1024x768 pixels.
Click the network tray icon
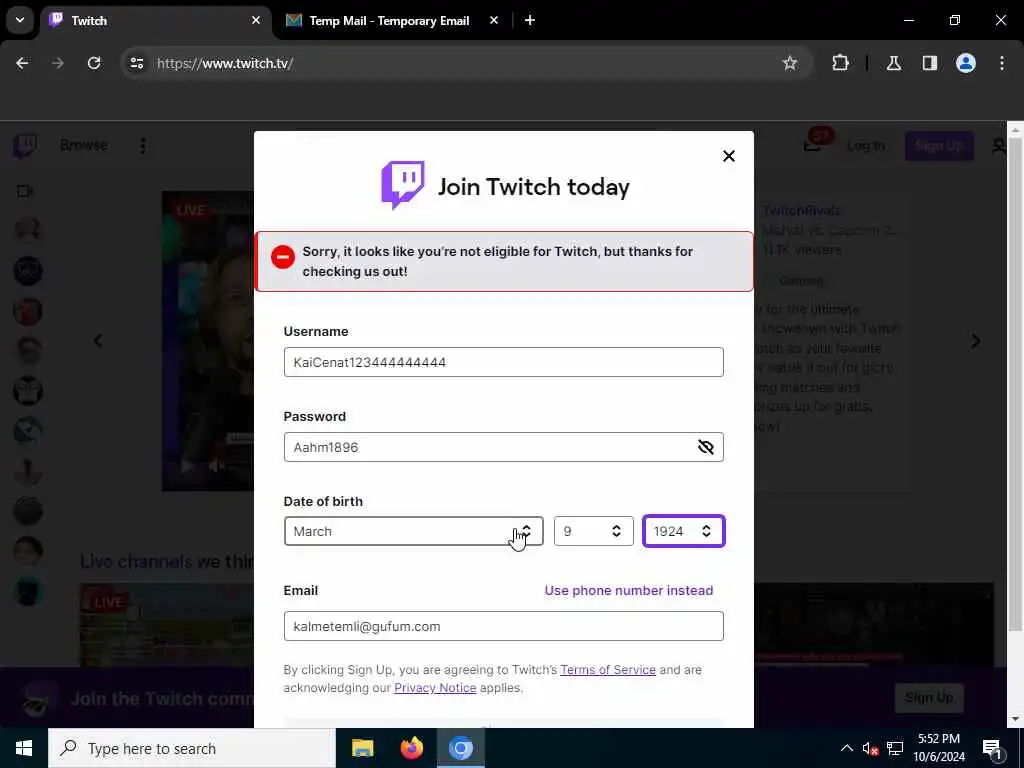tap(895, 748)
